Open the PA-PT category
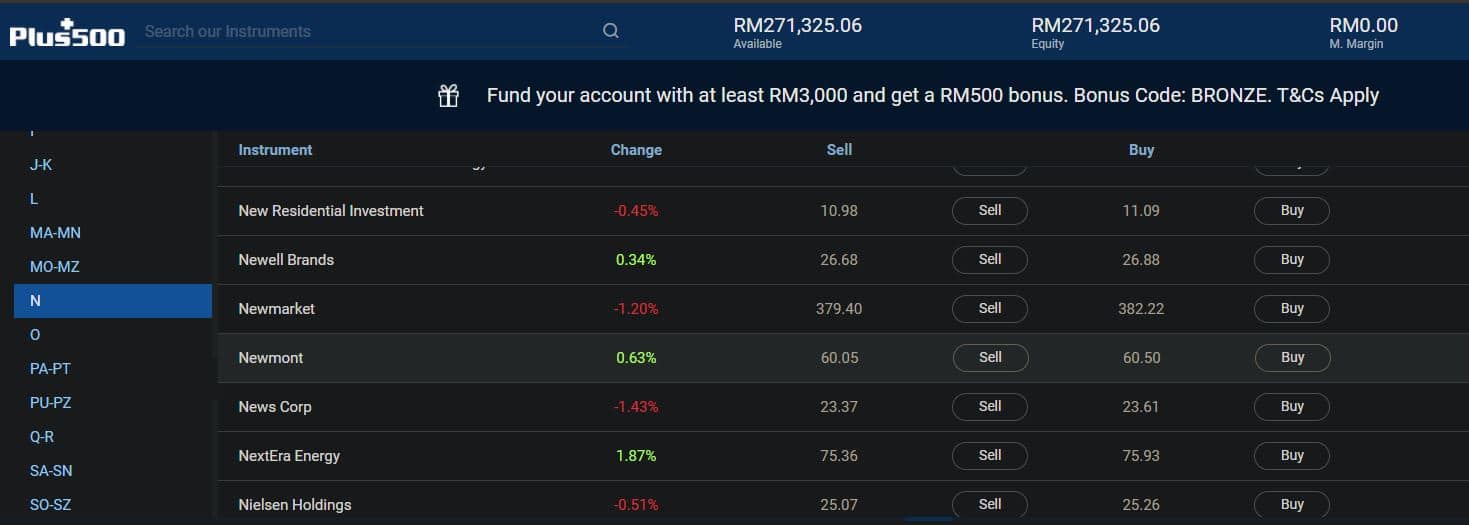This screenshot has width=1469, height=525. (50, 369)
